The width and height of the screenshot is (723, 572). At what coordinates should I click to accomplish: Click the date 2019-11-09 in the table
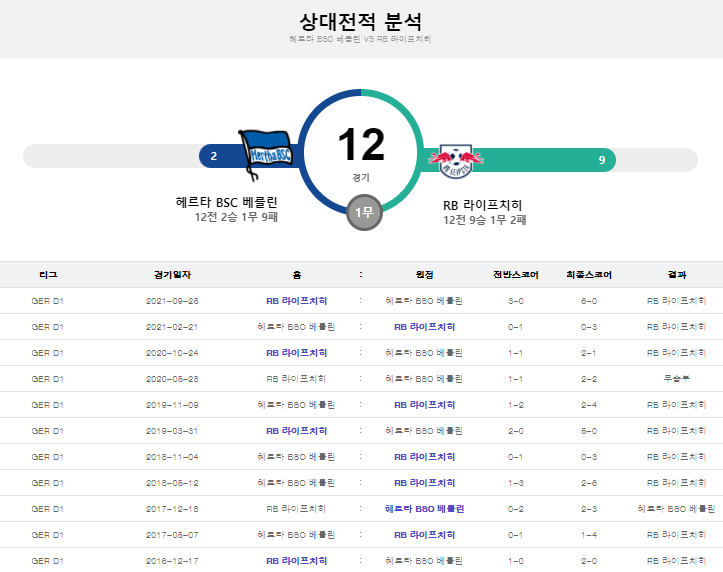pos(172,405)
